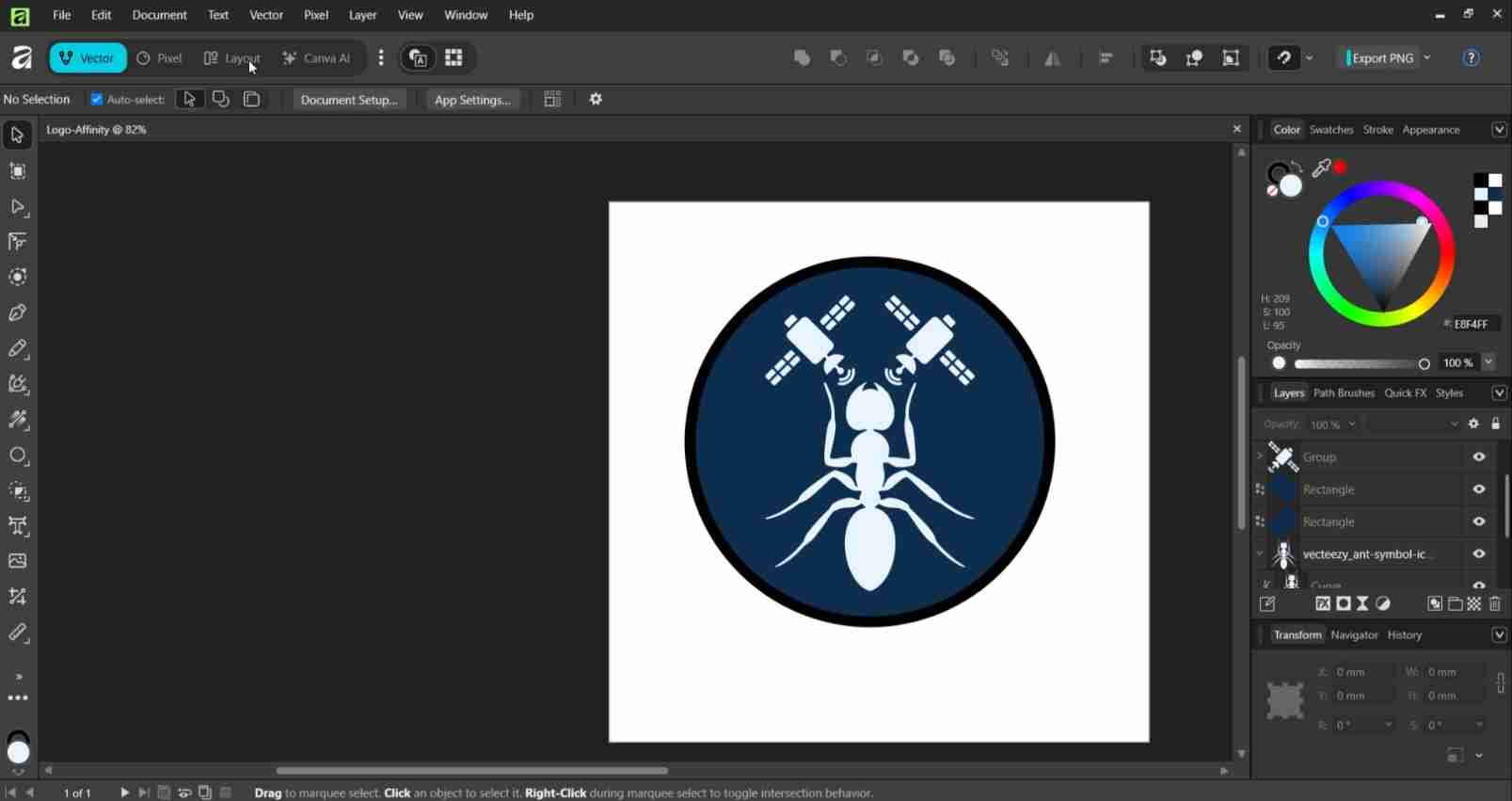Select the Move tool arrow
The width and height of the screenshot is (1512, 801).
point(17,136)
